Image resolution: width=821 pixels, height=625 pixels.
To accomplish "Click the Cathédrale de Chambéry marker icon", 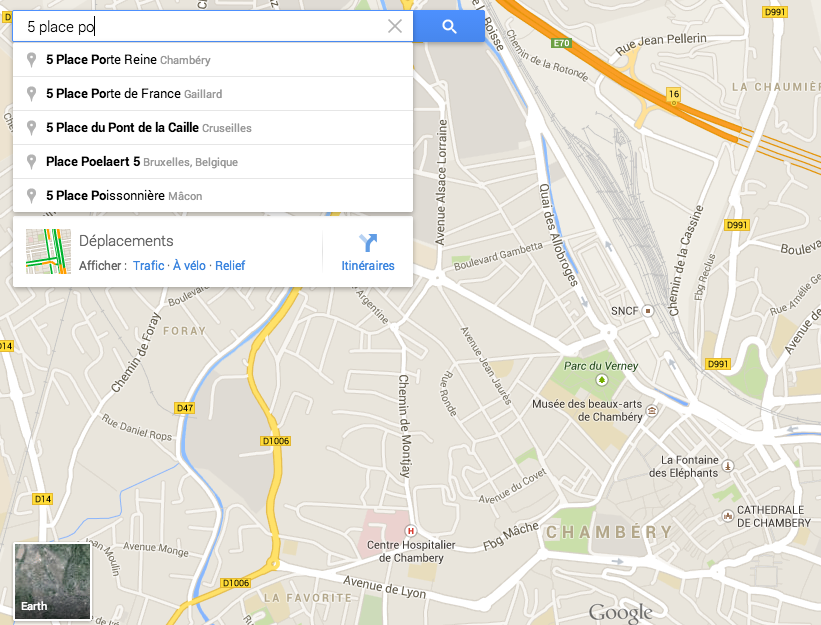I will point(728,516).
